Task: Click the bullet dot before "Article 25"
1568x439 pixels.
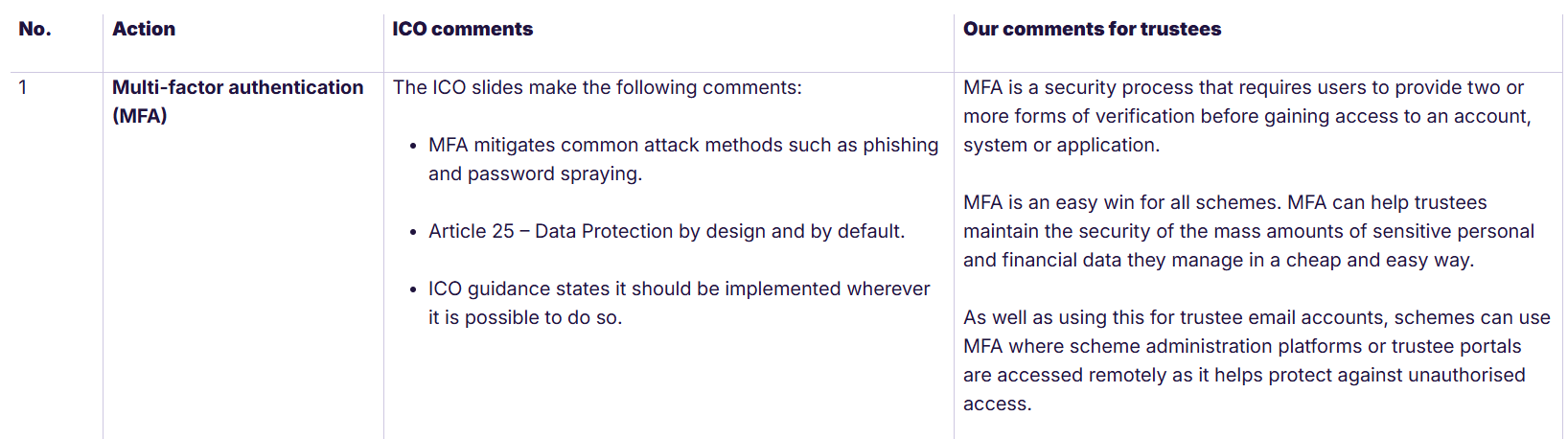Action: pos(413,233)
